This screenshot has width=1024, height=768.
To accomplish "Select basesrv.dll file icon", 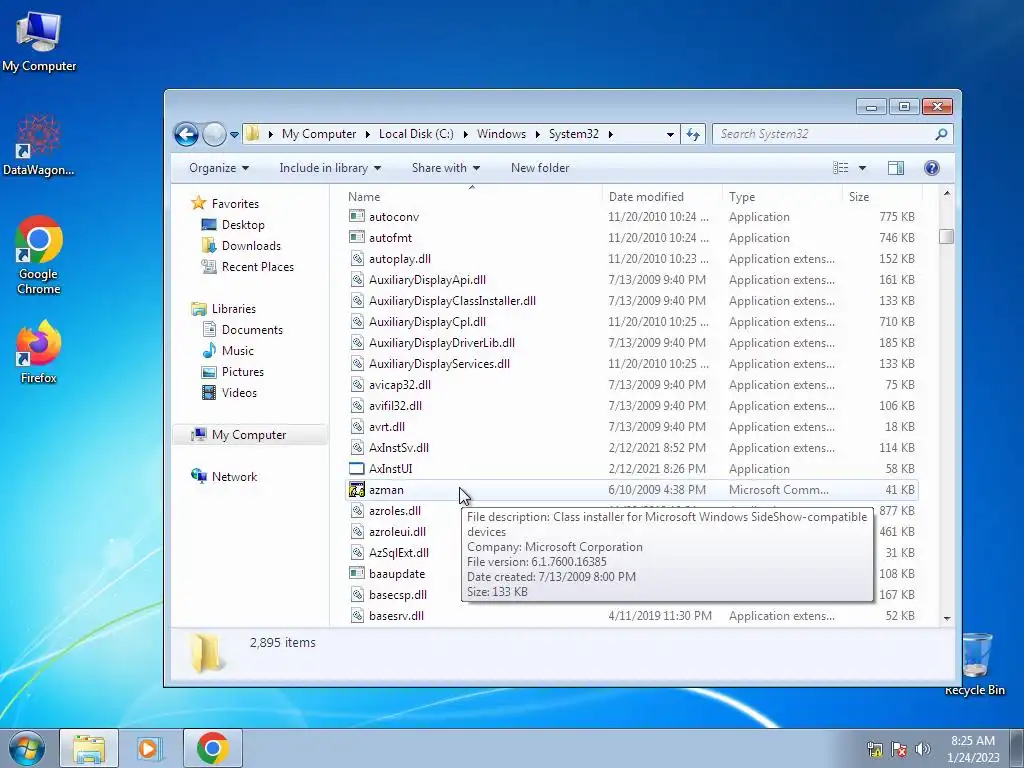I will click(x=357, y=615).
